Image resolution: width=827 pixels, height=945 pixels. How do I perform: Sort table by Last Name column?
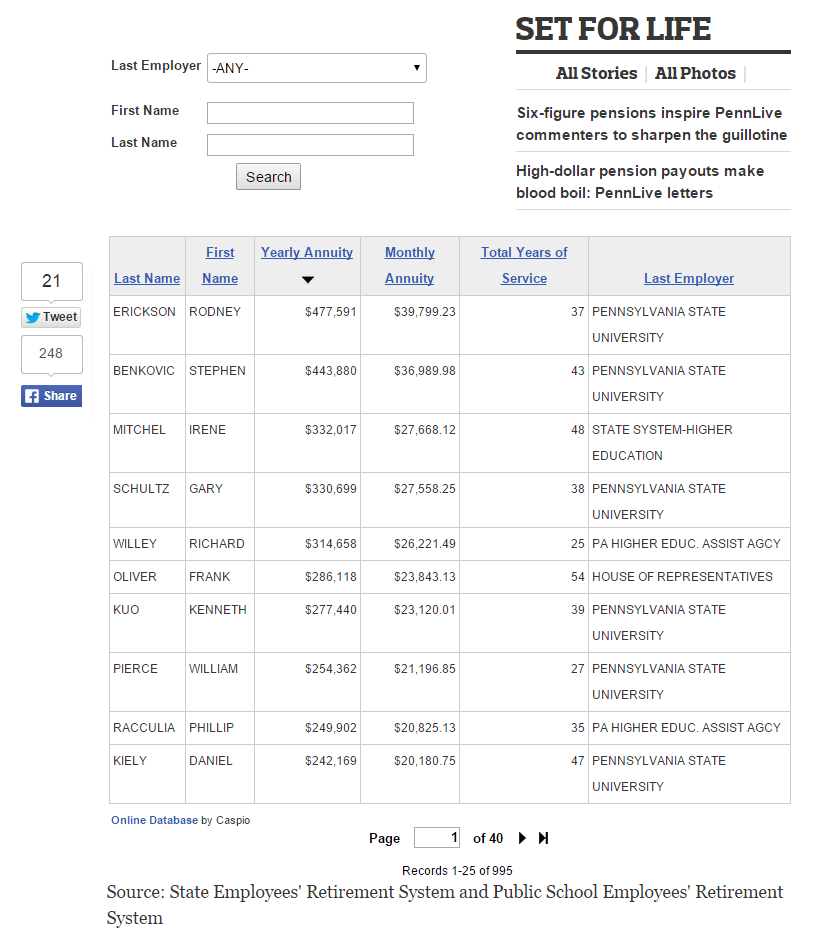(147, 279)
